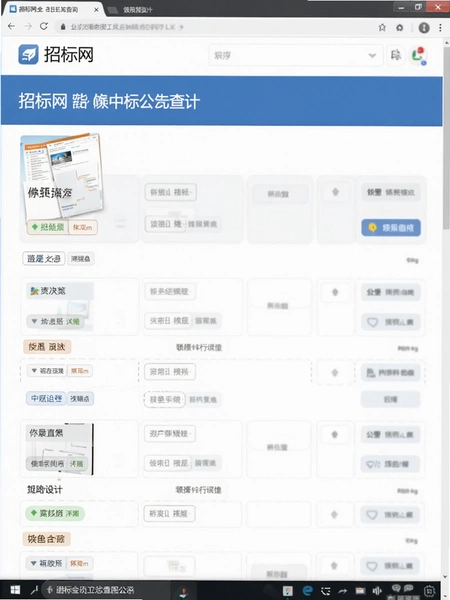Open the browser three-dot menu
The height and width of the screenshot is (600, 450).
[440, 28]
